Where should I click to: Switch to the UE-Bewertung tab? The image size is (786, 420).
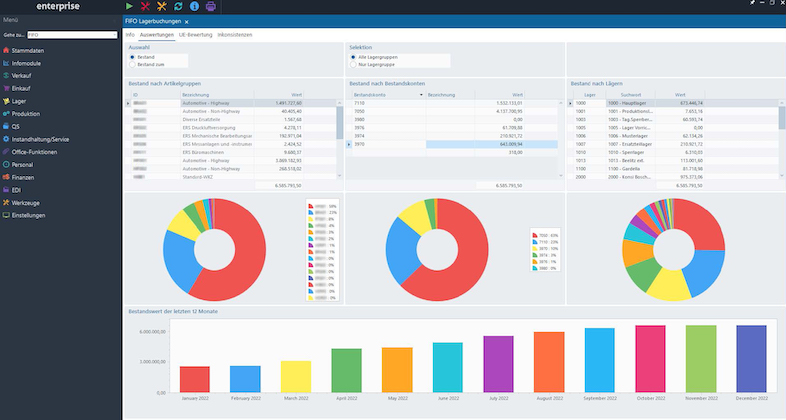pos(195,35)
